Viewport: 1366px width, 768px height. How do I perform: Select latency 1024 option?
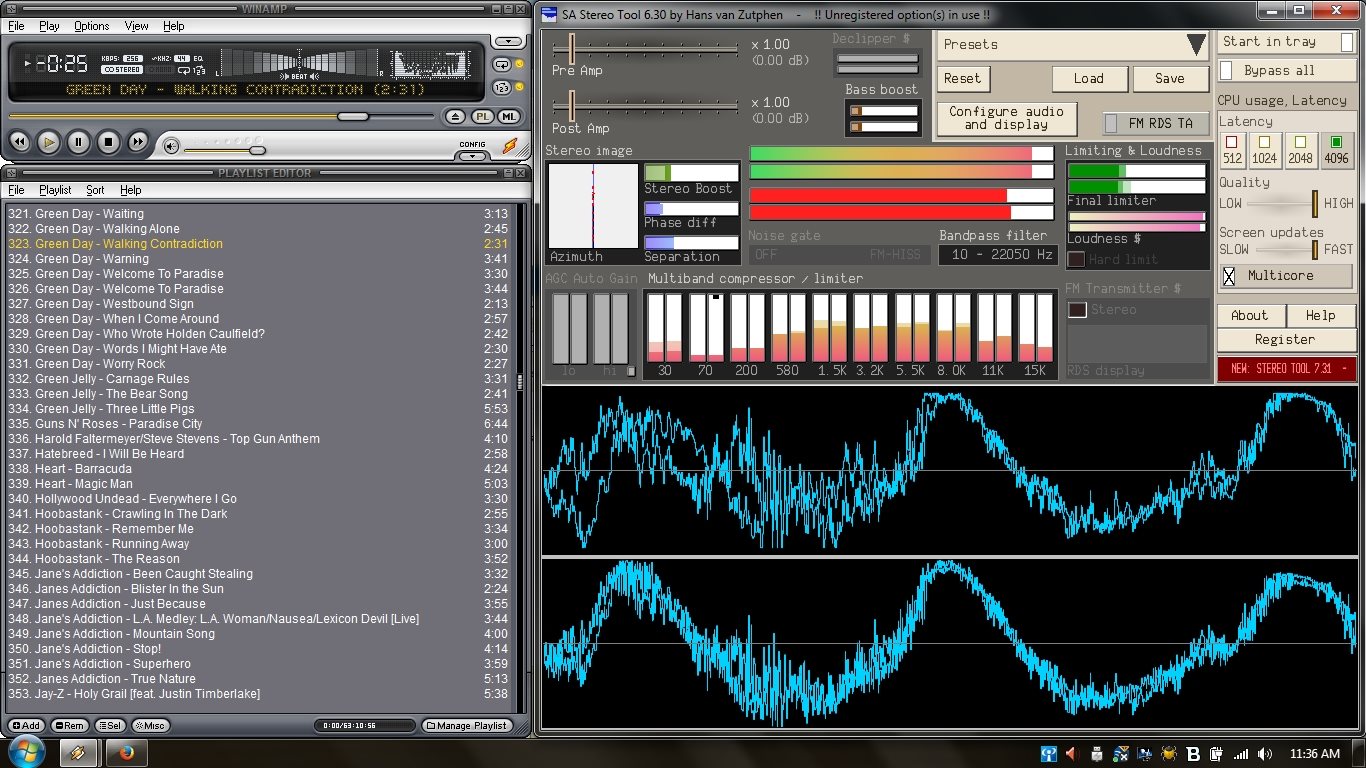1265,150
